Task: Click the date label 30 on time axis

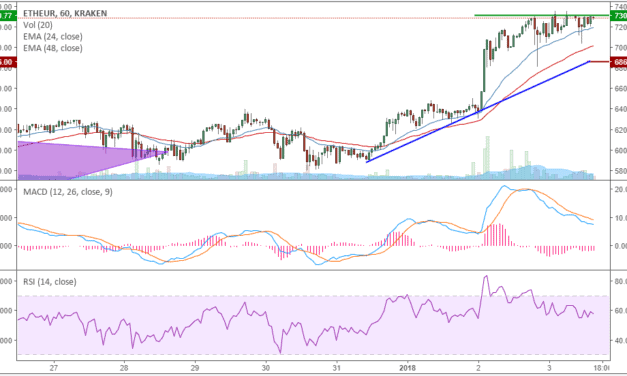Action: point(266,368)
